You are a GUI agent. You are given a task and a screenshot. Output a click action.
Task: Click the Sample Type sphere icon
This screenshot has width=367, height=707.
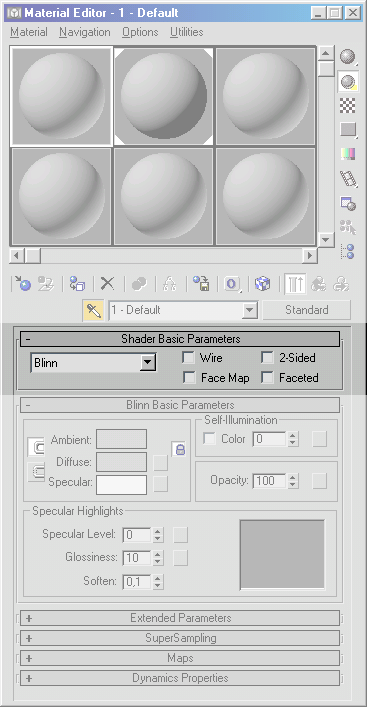click(347, 56)
